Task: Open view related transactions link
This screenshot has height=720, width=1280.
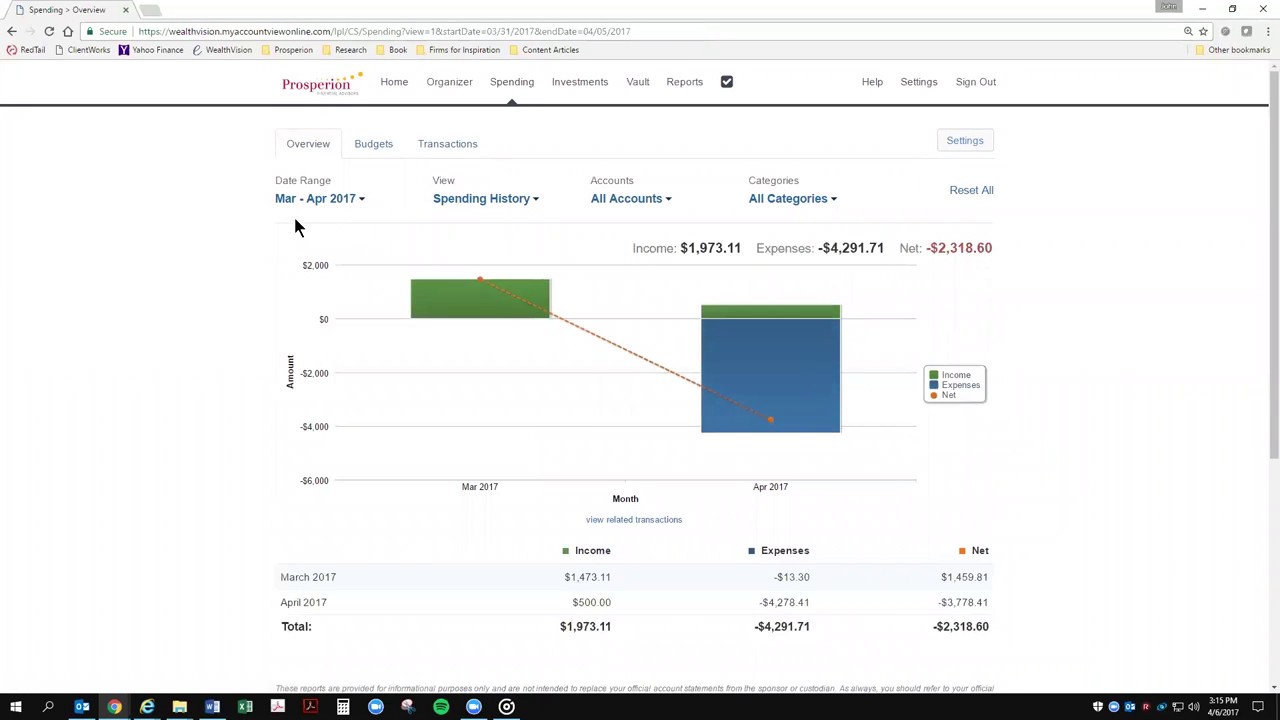Action: 634,519
